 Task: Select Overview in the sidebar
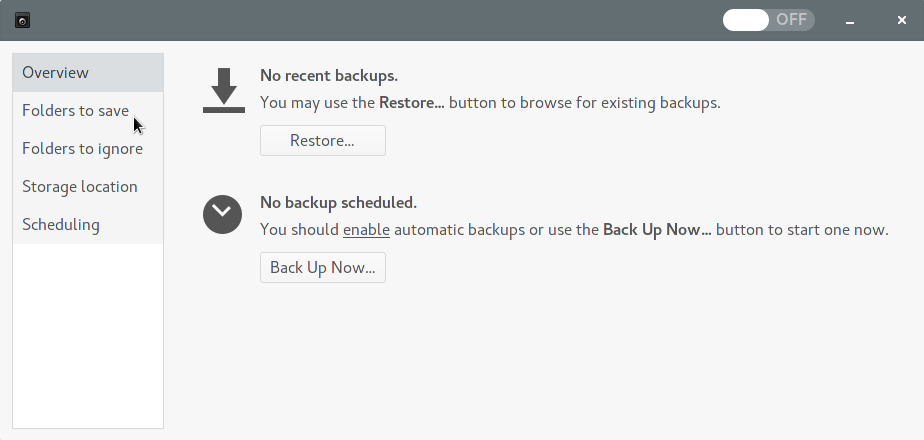coord(88,72)
